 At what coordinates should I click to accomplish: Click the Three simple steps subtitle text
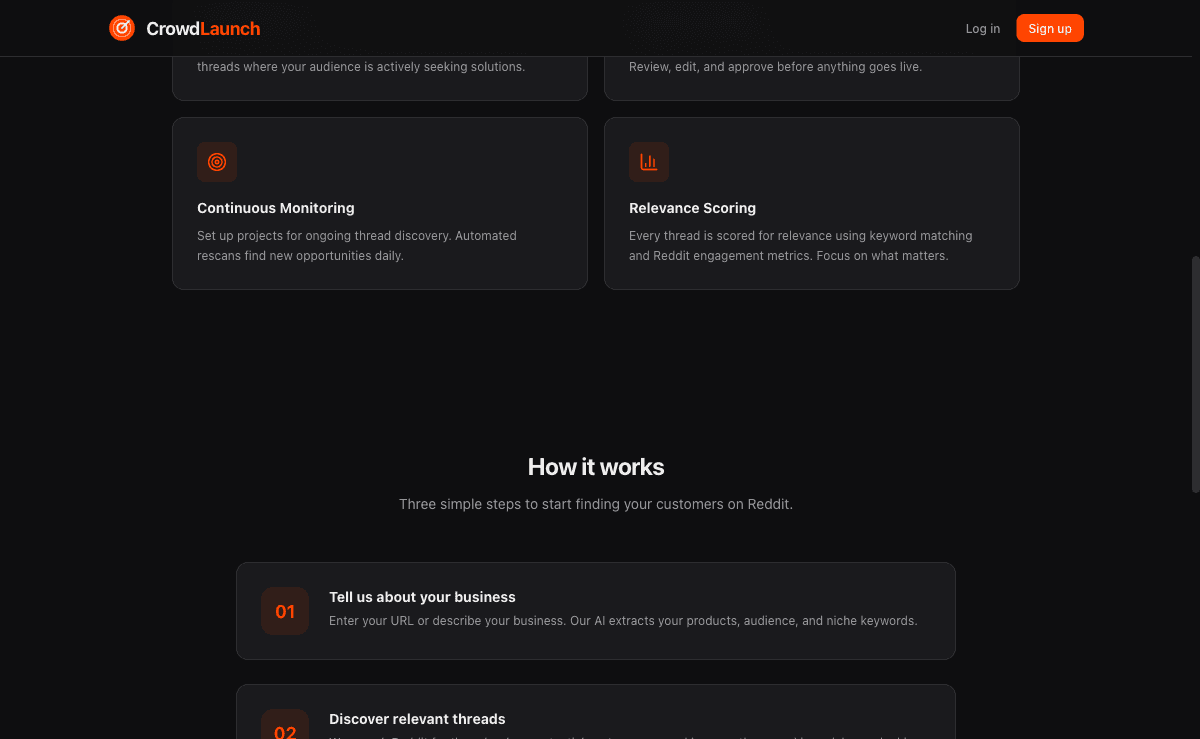coord(596,504)
